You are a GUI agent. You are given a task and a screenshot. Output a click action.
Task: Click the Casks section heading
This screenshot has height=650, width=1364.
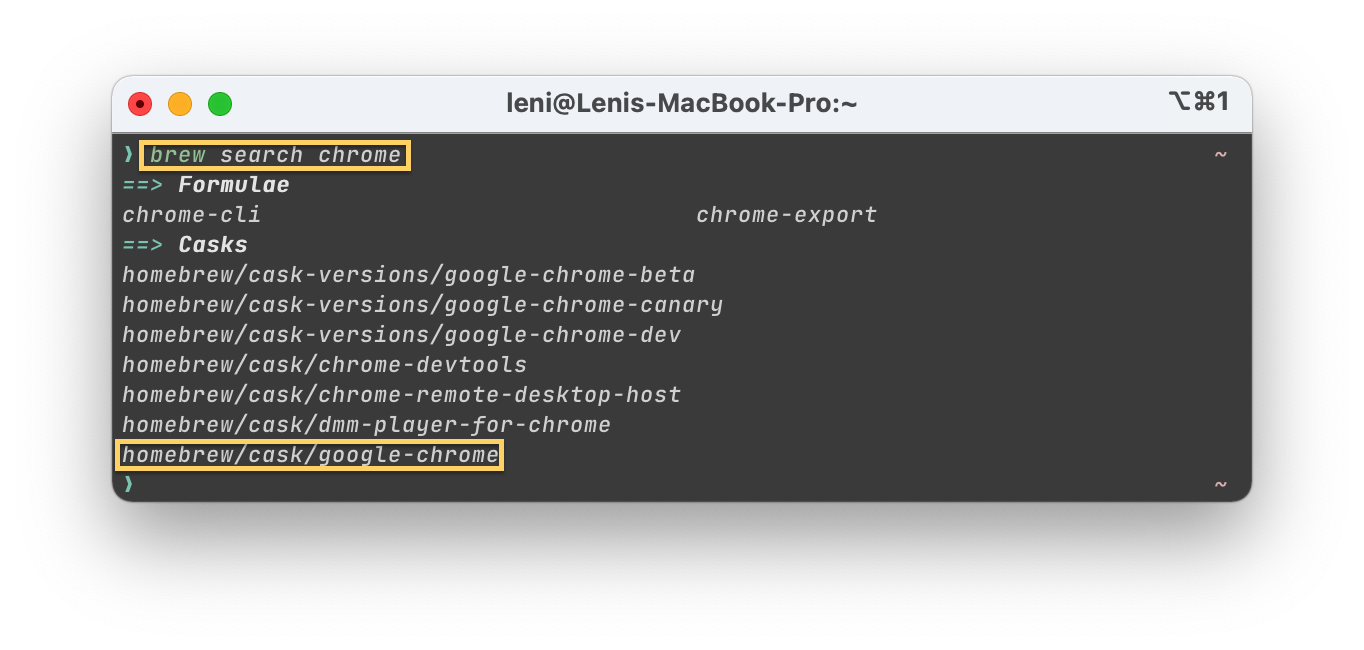(213, 245)
